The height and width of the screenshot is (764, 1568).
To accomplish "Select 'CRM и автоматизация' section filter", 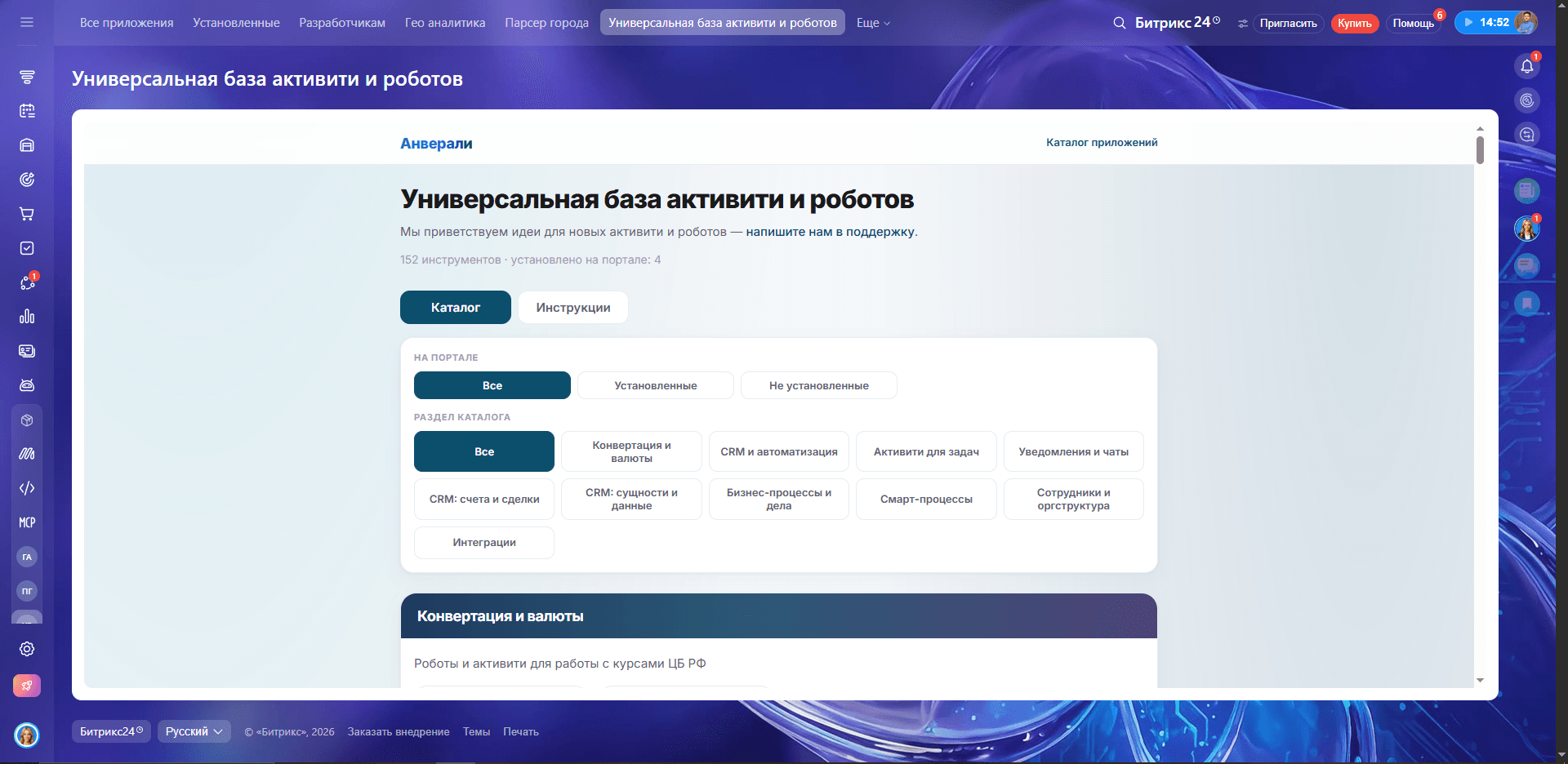I will [779, 451].
